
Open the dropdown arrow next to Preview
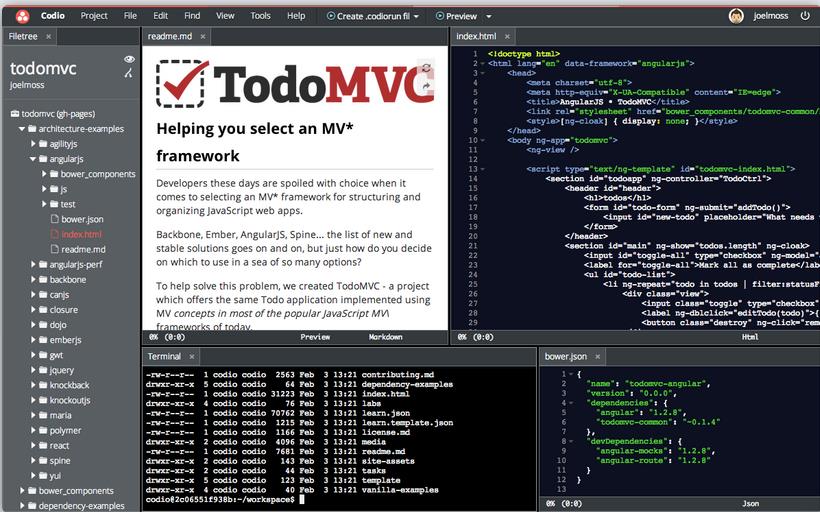pos(488,16)
